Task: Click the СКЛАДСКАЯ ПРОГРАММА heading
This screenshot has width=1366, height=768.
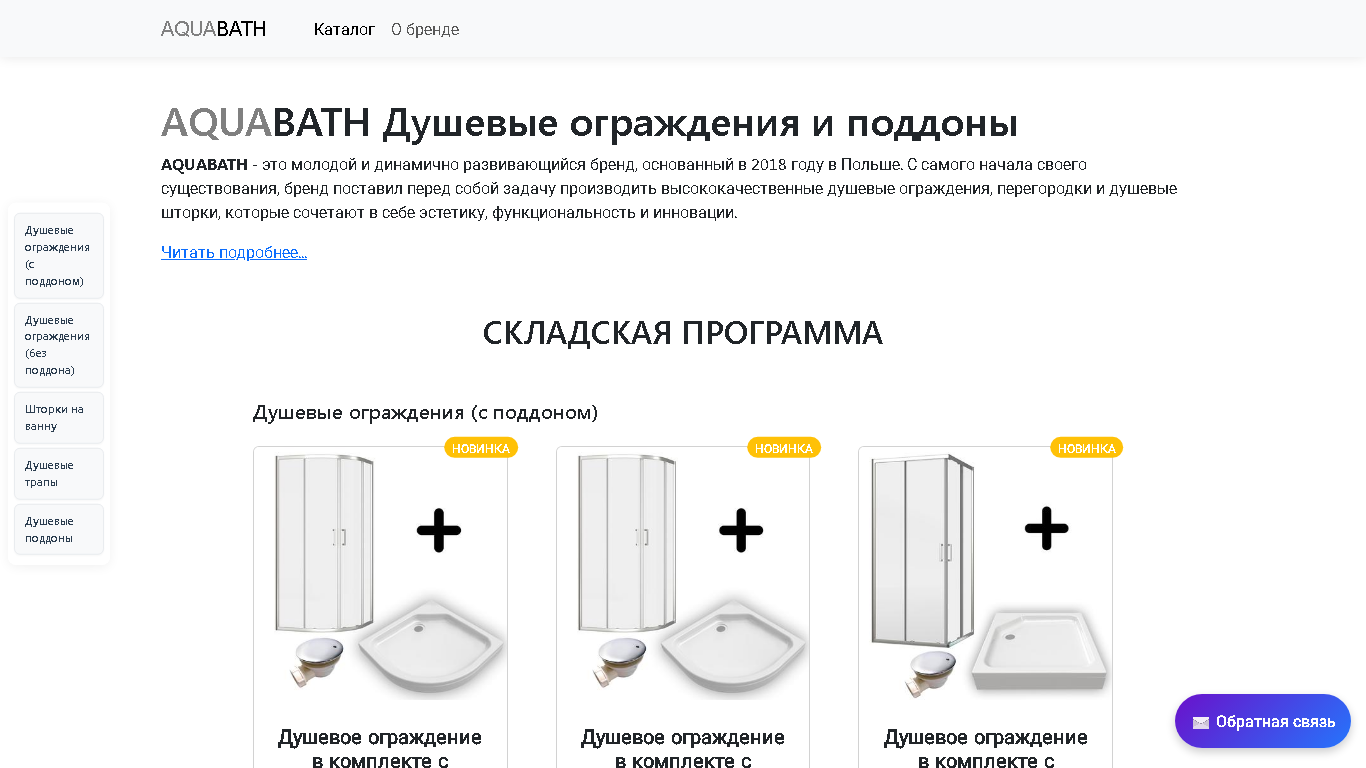Action: [x=683, y=333]
